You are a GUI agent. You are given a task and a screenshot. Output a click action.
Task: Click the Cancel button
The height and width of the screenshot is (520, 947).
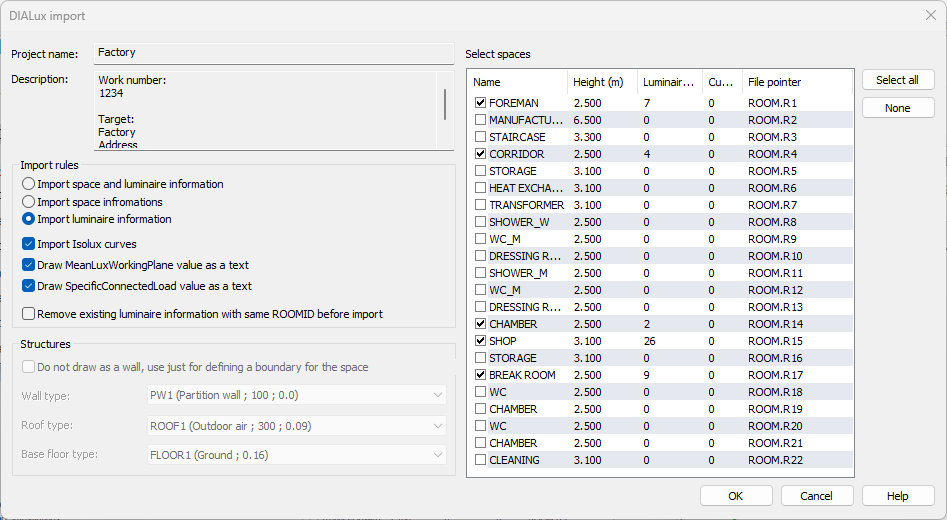click(816, 496)
